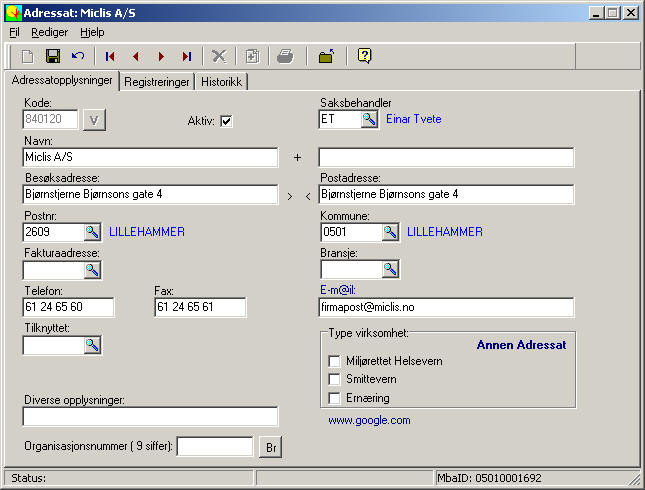
Task: Click the Postnr field showing 2609
Action: (53, 232)
